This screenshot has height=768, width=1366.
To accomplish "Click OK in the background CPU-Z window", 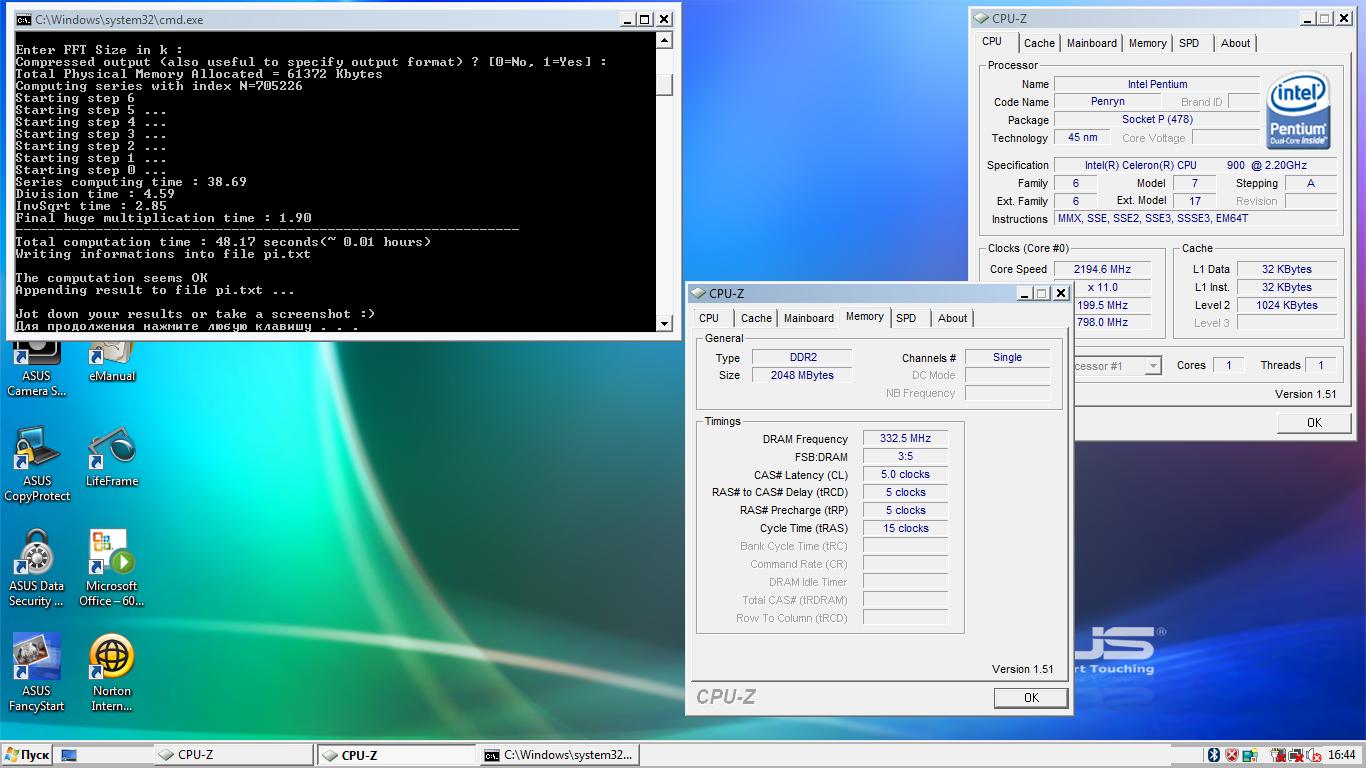I will pyautogui.click(x=1314, y=423).
